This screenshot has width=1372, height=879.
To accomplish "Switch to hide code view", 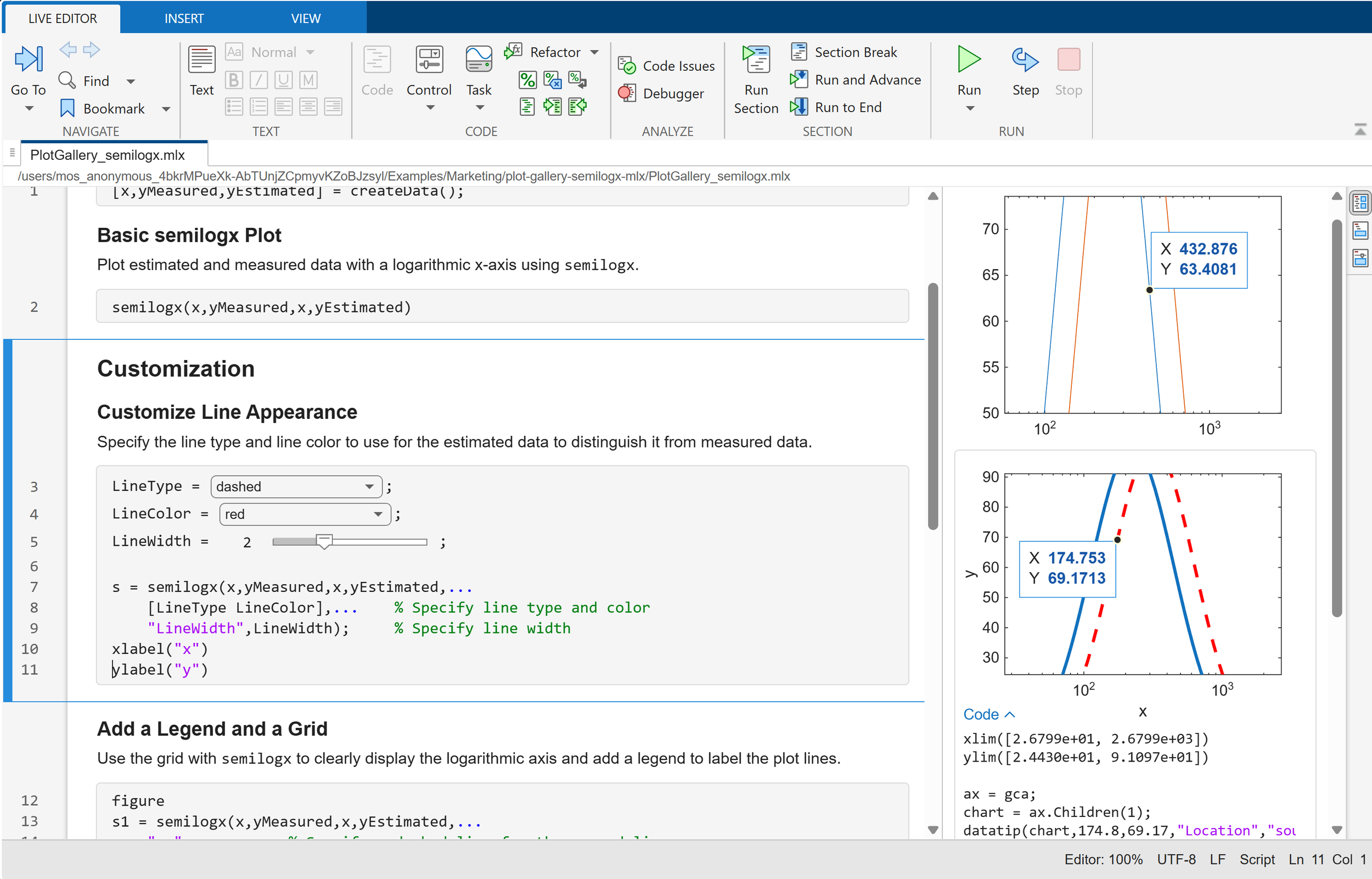I will [x=1359, y=258].
